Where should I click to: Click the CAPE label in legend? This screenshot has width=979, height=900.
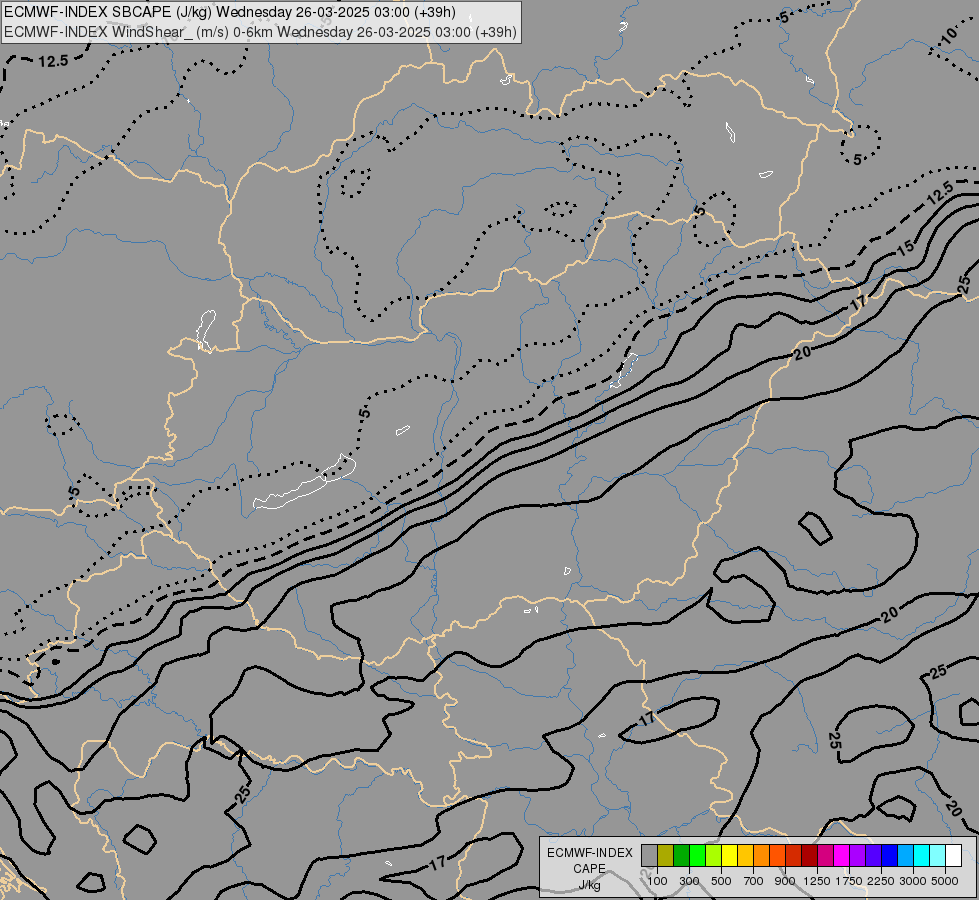[x=589, y=869]
